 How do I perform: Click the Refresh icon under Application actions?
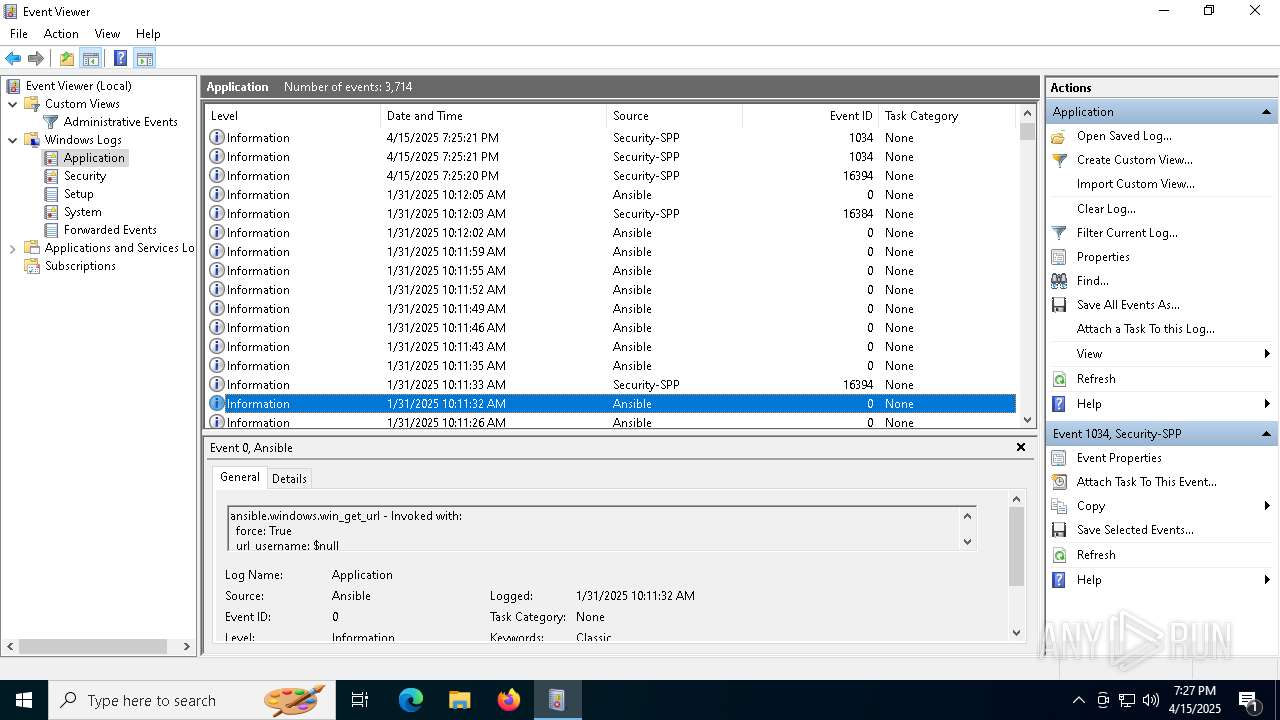point(1059,379)
